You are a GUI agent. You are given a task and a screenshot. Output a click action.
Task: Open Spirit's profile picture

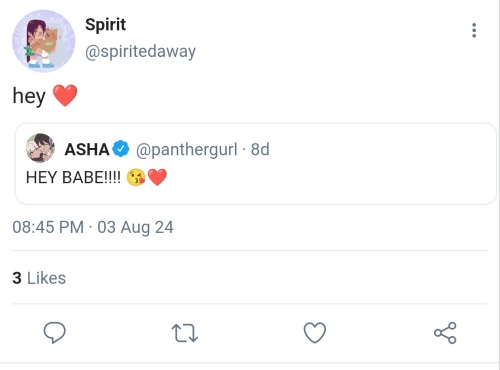44,41
